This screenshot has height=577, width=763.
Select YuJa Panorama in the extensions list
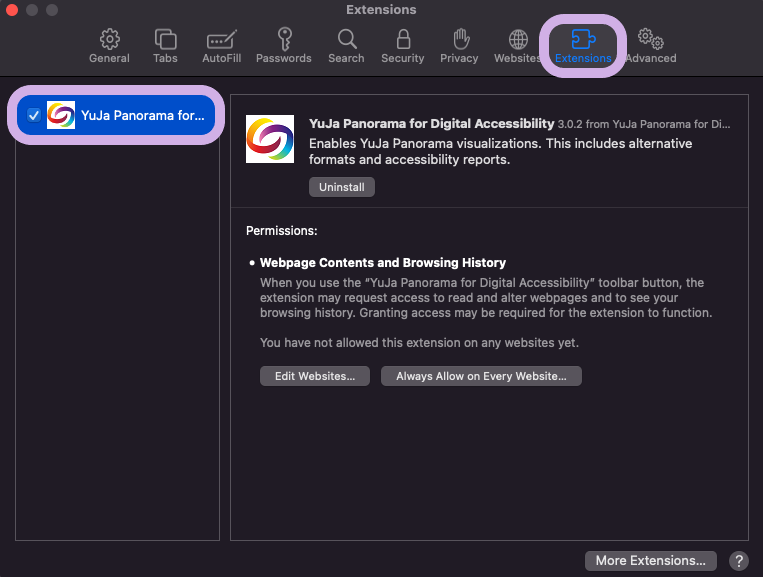pyautogui.click(x=142, y=115)
